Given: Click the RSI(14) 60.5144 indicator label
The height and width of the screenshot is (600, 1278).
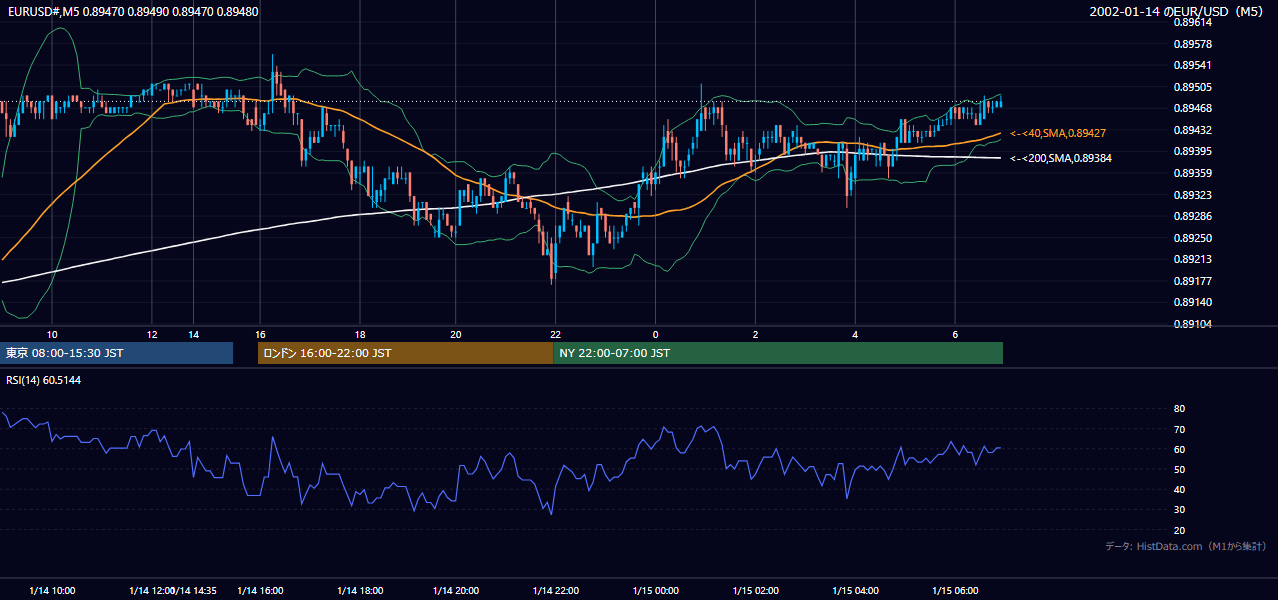Looking at the screenshot, I should click(x=44, y=380).
